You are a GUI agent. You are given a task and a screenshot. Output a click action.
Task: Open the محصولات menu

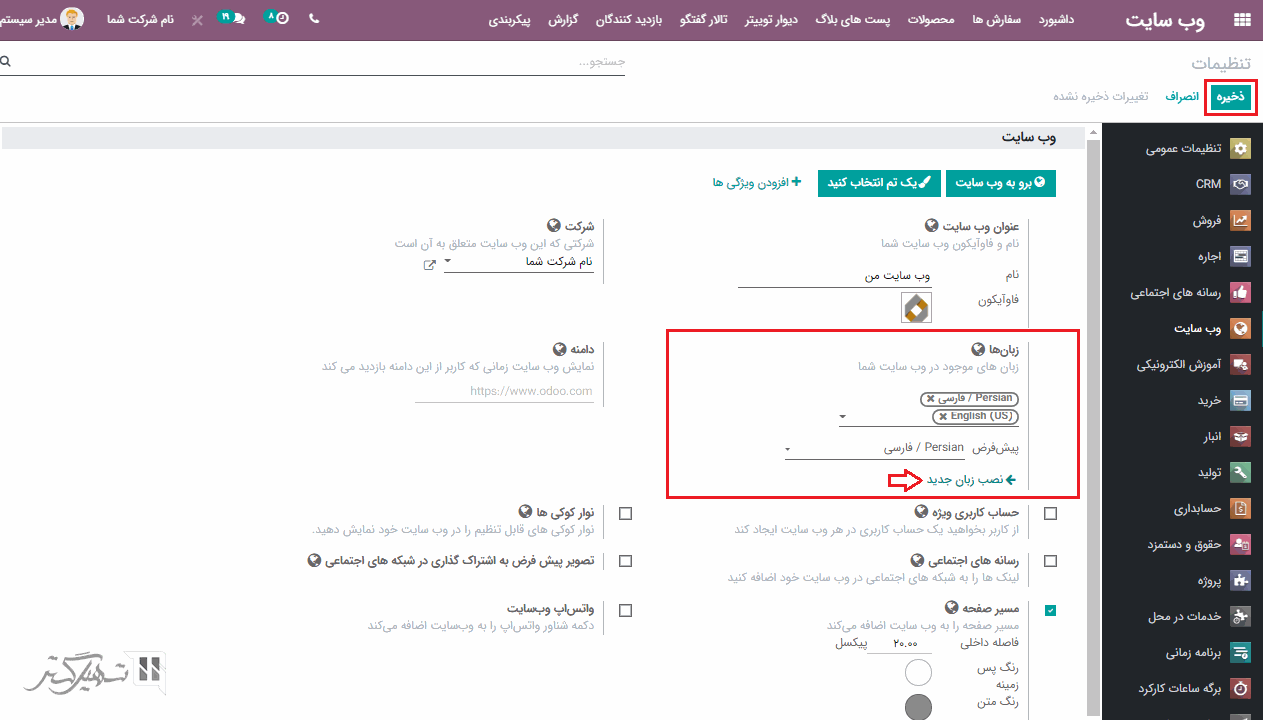click(932, 20)
